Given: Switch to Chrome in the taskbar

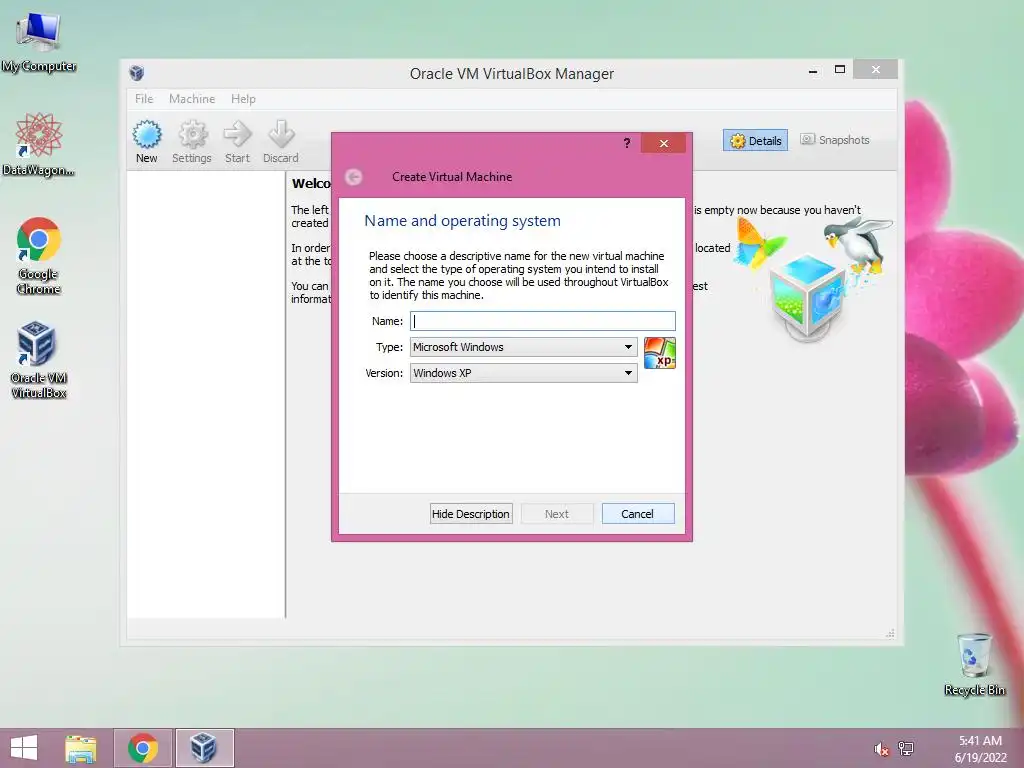Looking at the screenshot, I should pos(143,748).
